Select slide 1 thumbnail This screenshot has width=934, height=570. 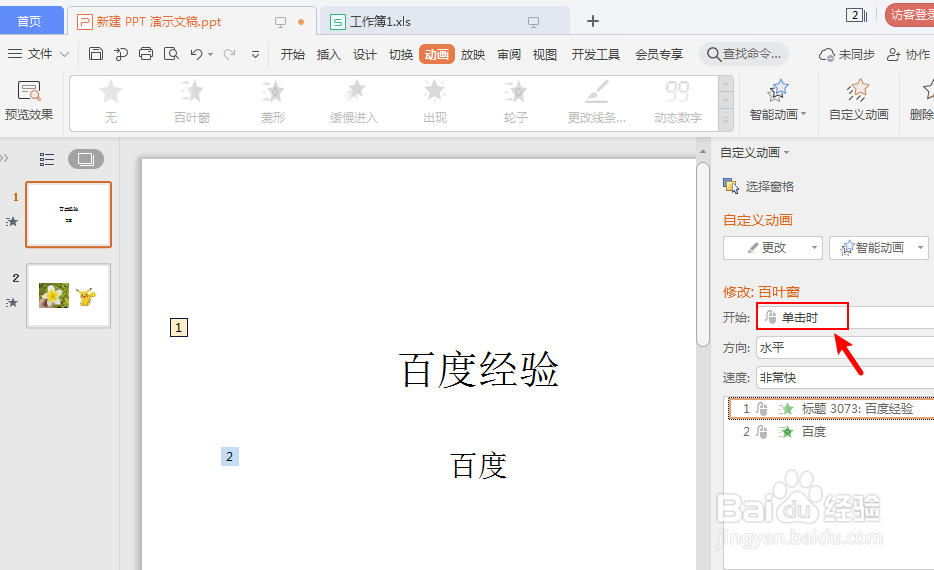pos(69,214)
